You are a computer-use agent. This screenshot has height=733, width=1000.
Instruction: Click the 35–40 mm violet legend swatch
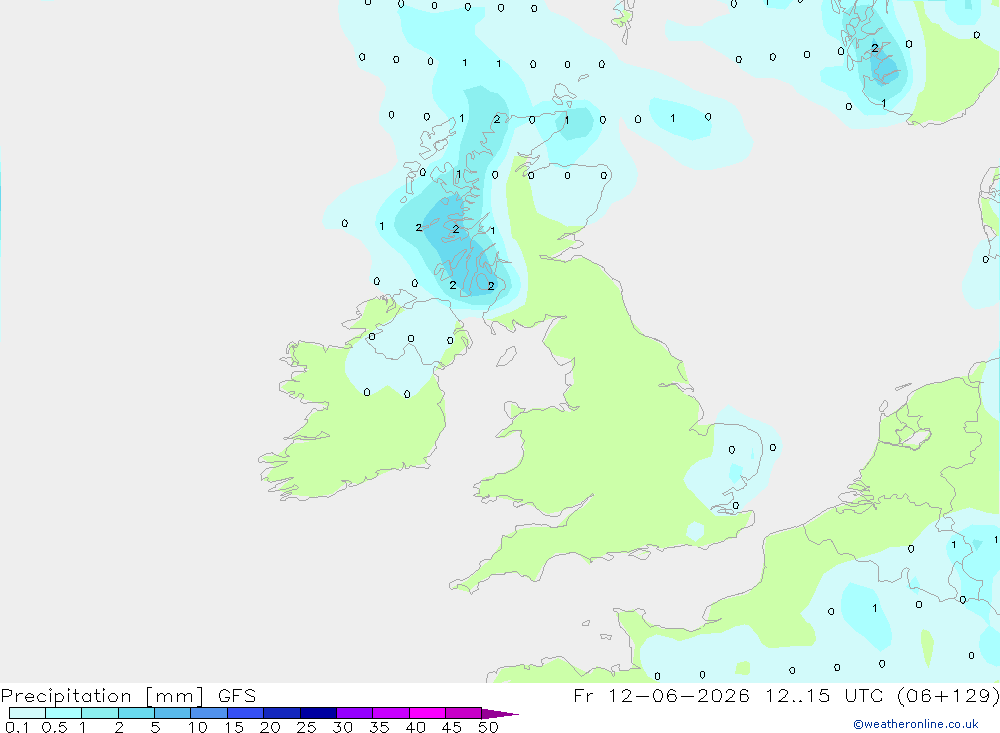tap(390, 713)
